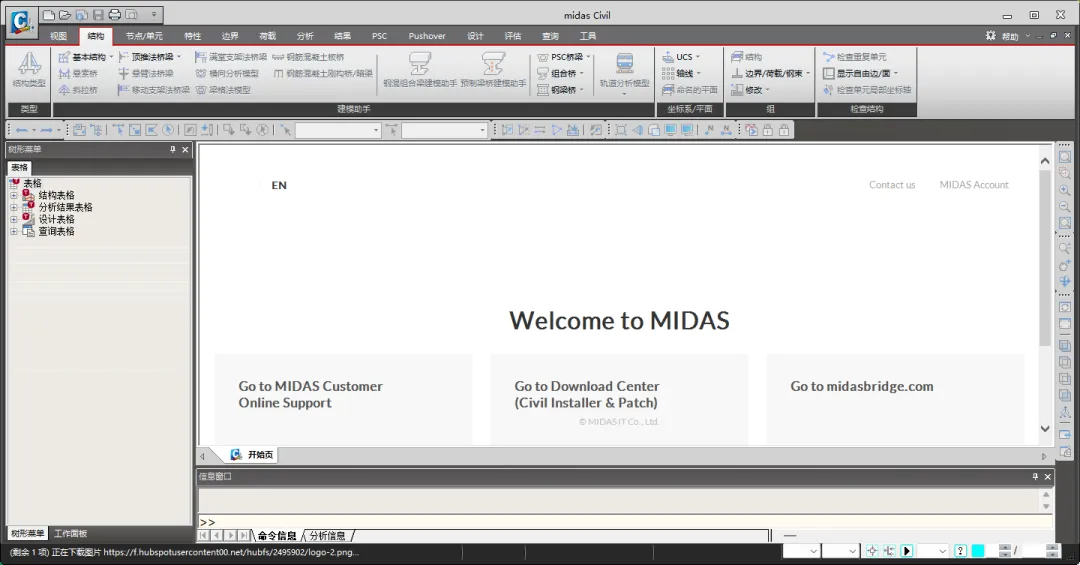
Task: Click the new file icon in quick access
Action: pos(48,14)
